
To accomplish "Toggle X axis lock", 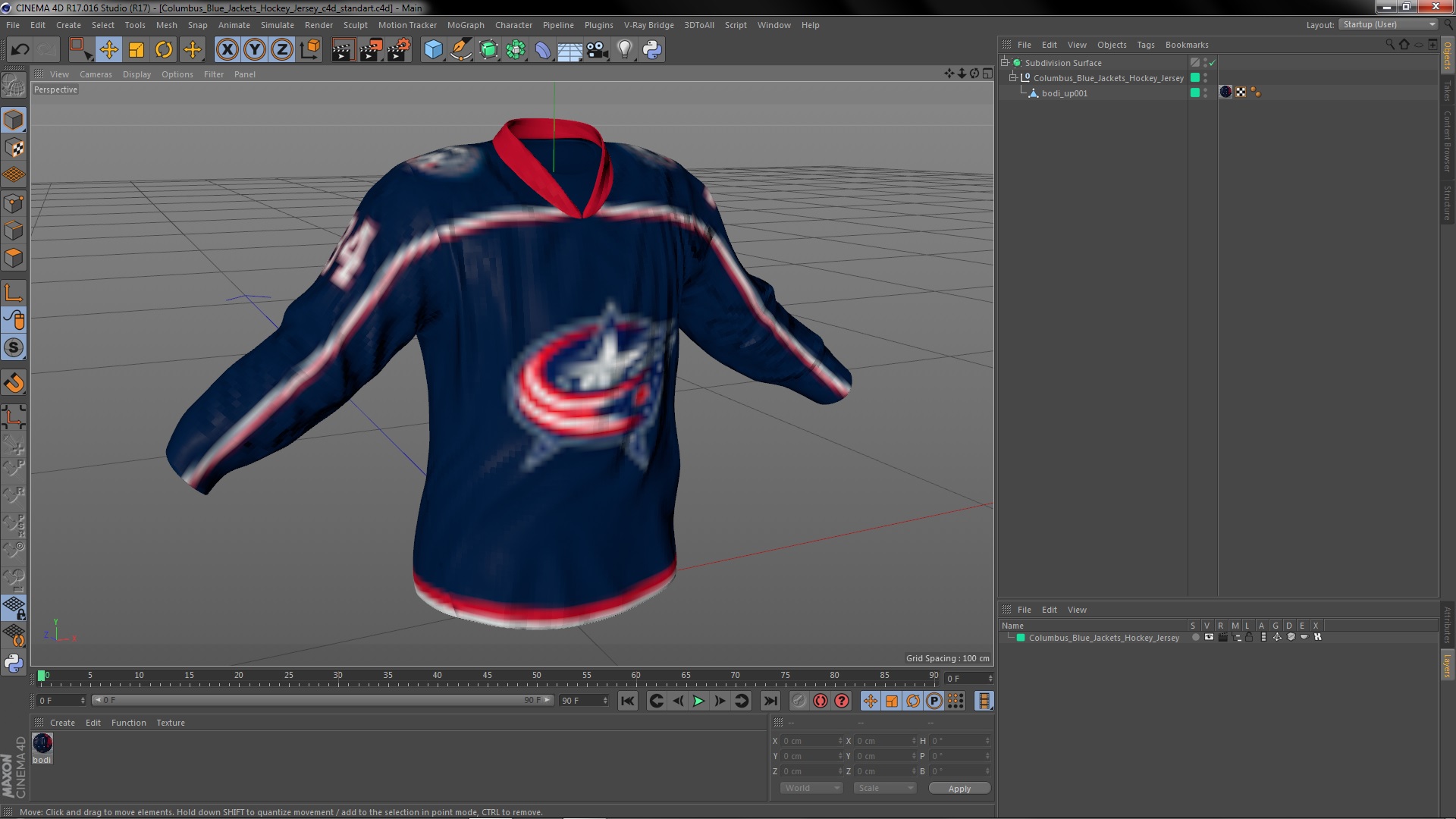I will pos(227,50).
